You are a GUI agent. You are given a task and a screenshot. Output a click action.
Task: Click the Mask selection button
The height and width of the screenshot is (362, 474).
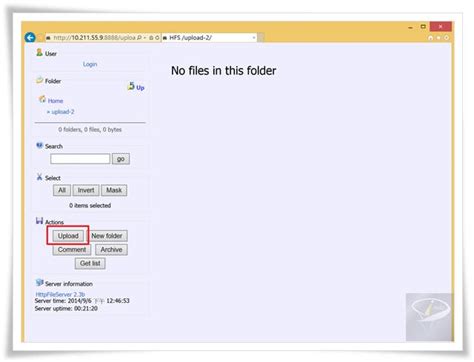click(114, 190)
